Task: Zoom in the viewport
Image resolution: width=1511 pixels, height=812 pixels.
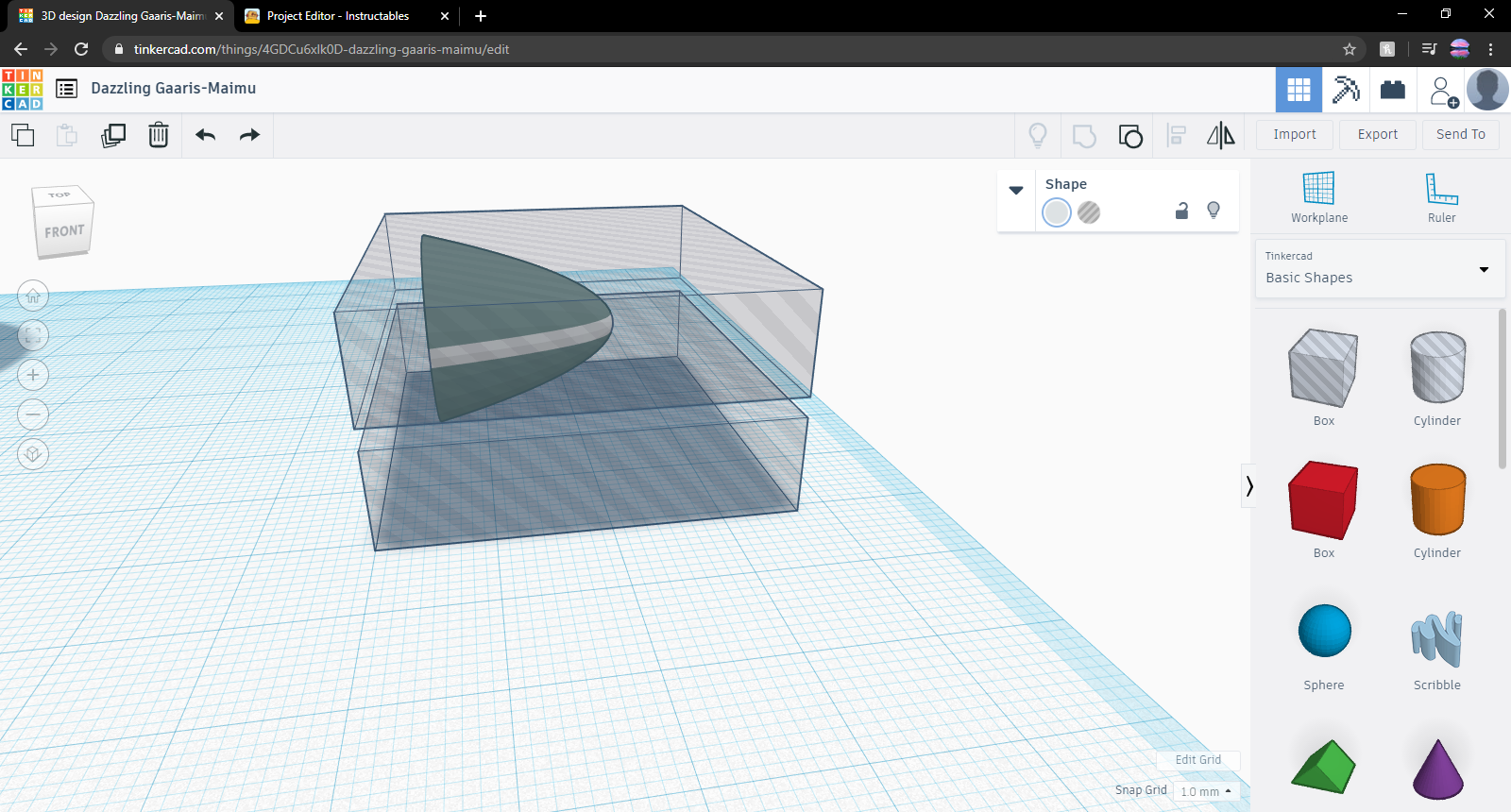Action: click(x=33, y=375)
